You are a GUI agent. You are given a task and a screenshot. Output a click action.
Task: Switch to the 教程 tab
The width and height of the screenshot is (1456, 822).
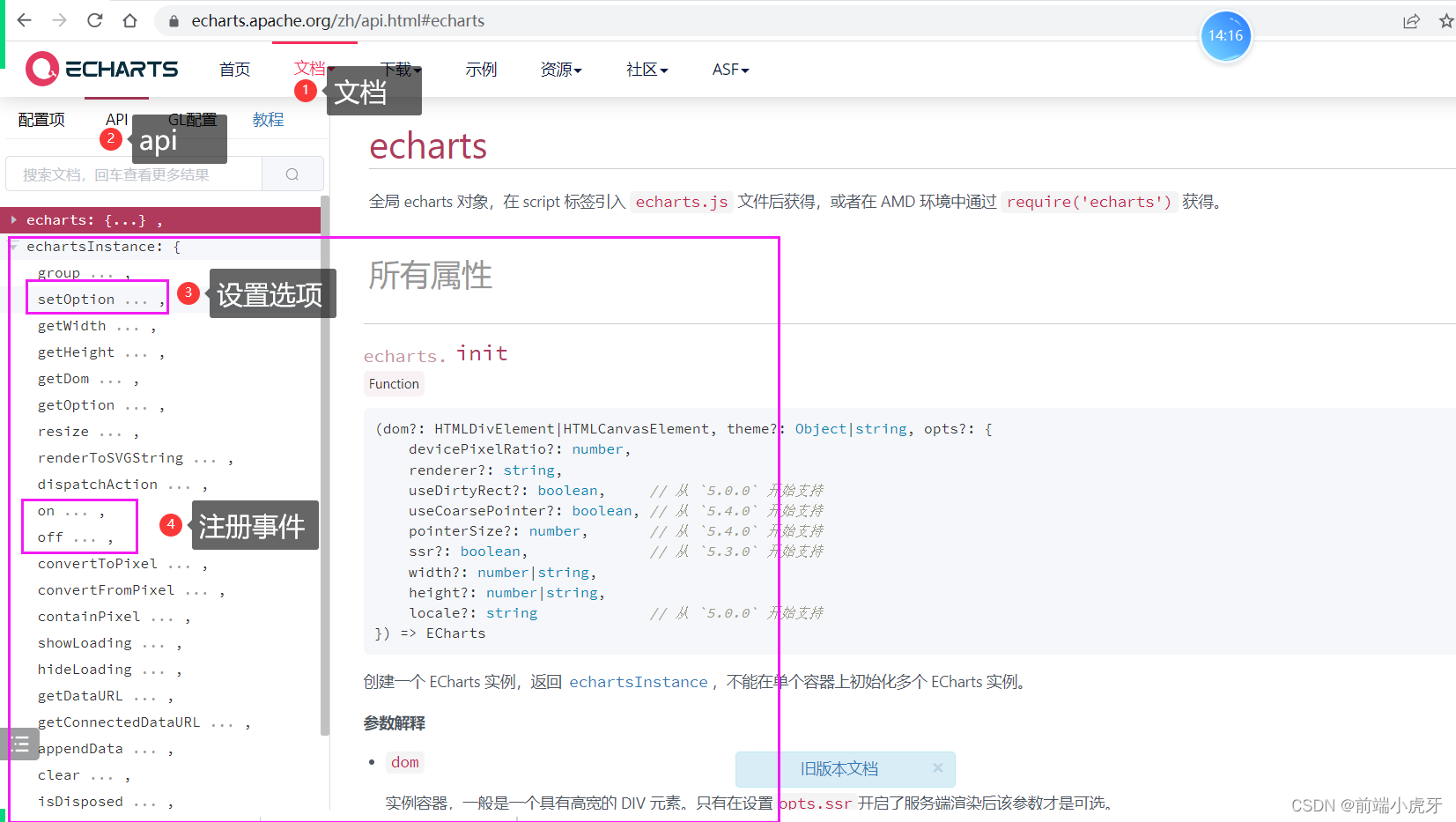[268, 120]
